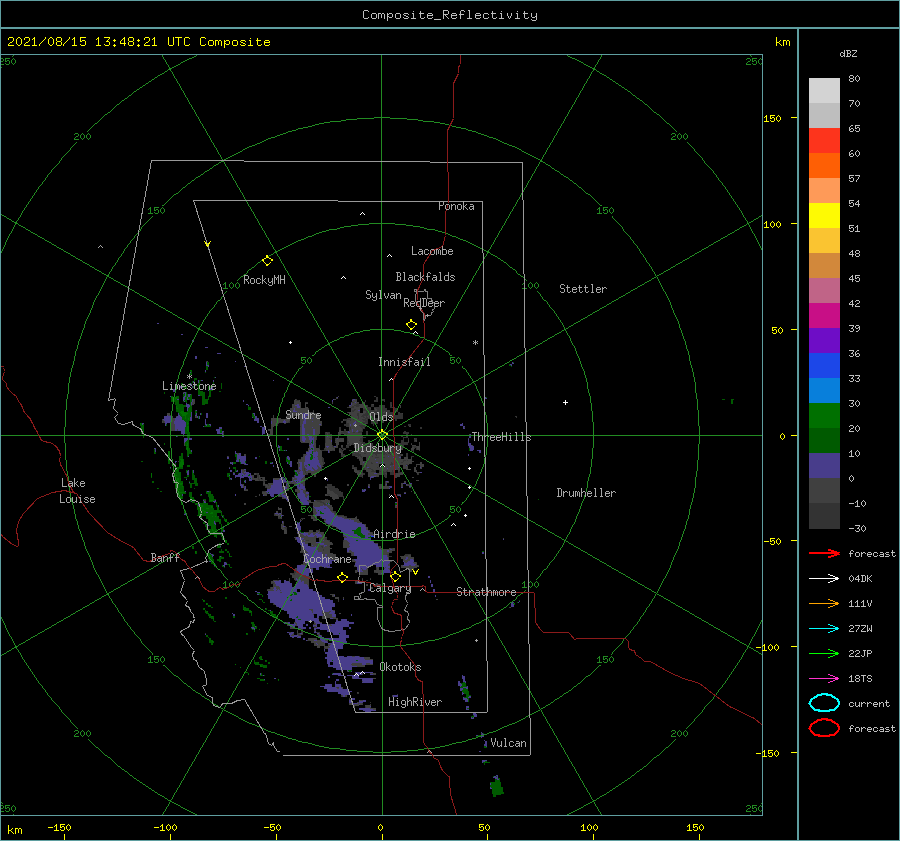Select the orange 111V arrow legend icon
Screen dimensions: 900x841
pyautogui.click(x=824, y=603)
